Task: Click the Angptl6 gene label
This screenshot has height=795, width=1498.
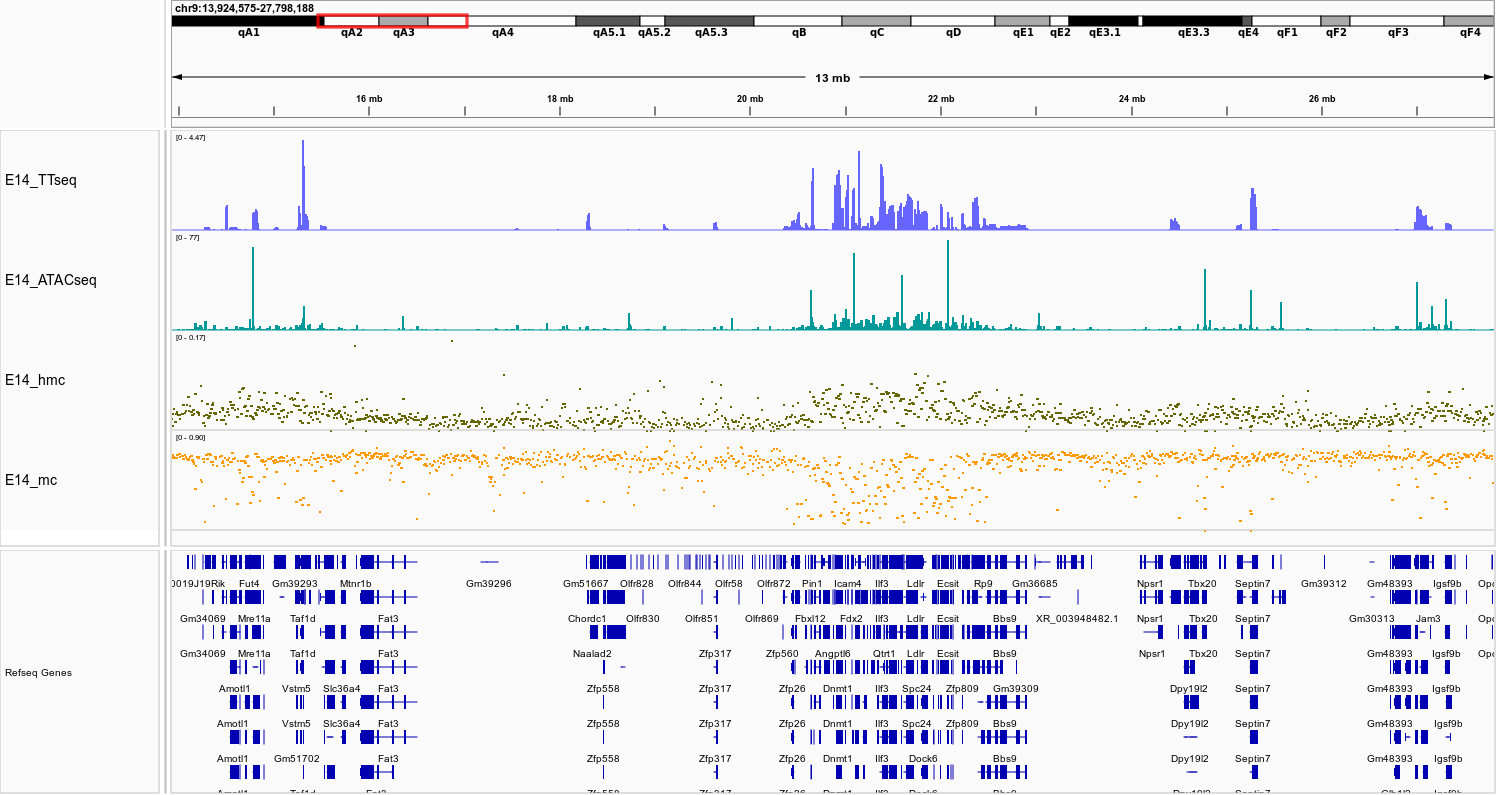Action: (x=833, y=653)
